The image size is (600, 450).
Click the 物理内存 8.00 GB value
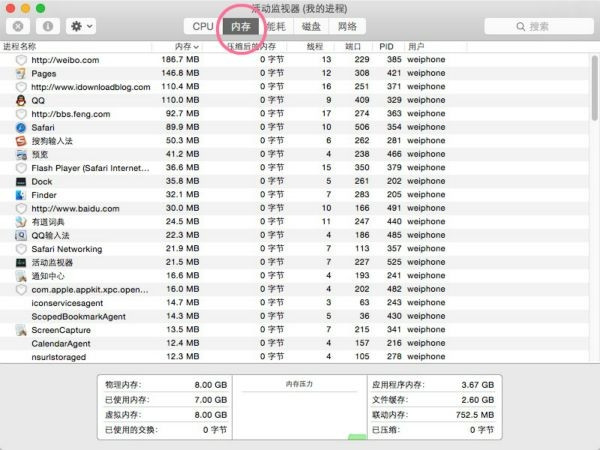tap(210, 385)
